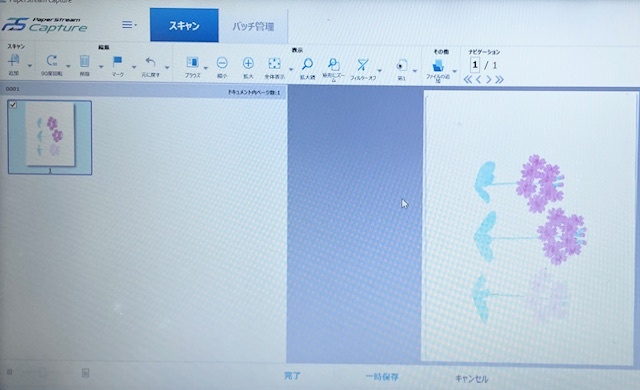Select the scanned flower page thumbnail

pyautogui.click(x=50, y=137)
